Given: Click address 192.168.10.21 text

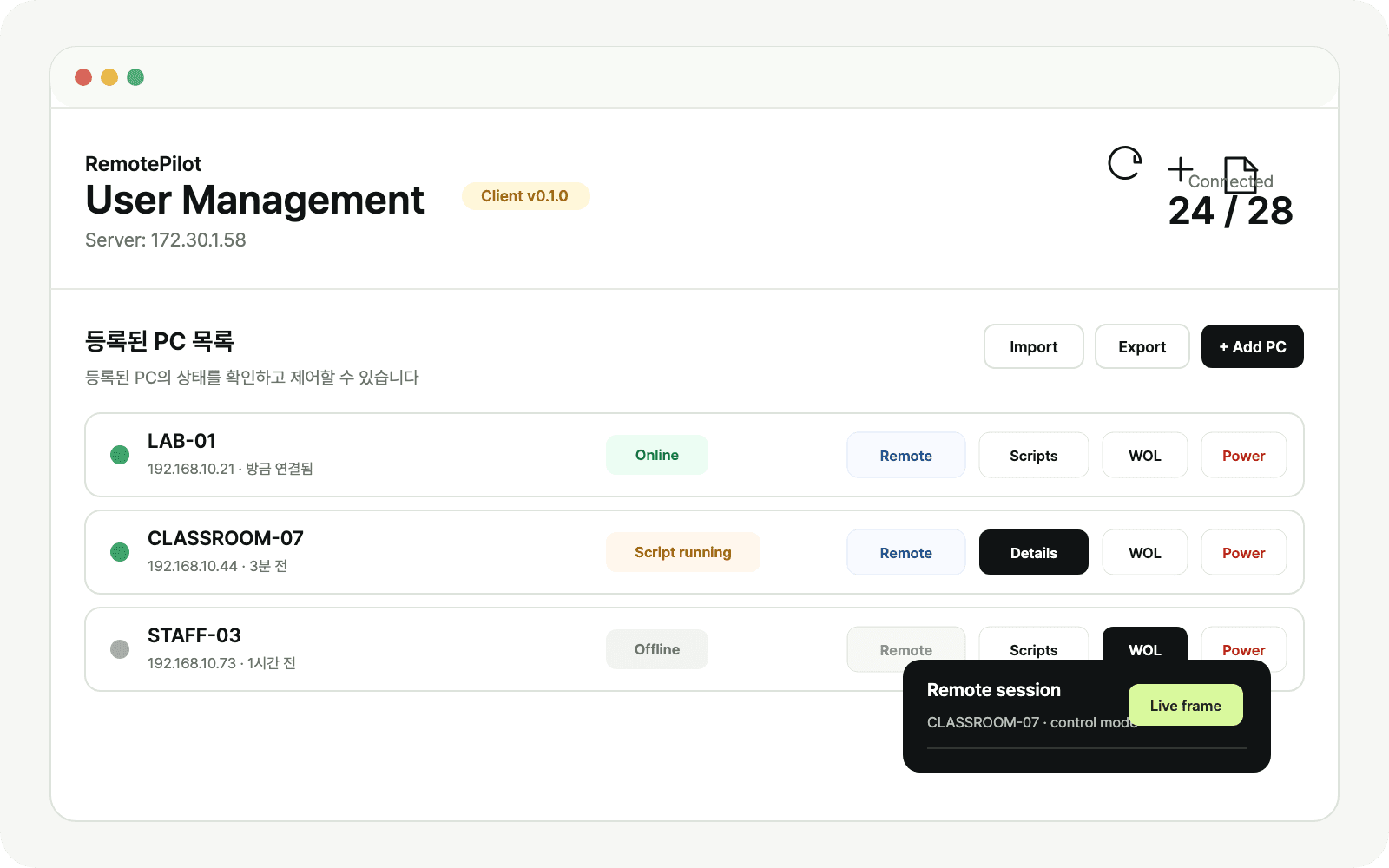Looking at the screenshot, I should tap(191, 469).
